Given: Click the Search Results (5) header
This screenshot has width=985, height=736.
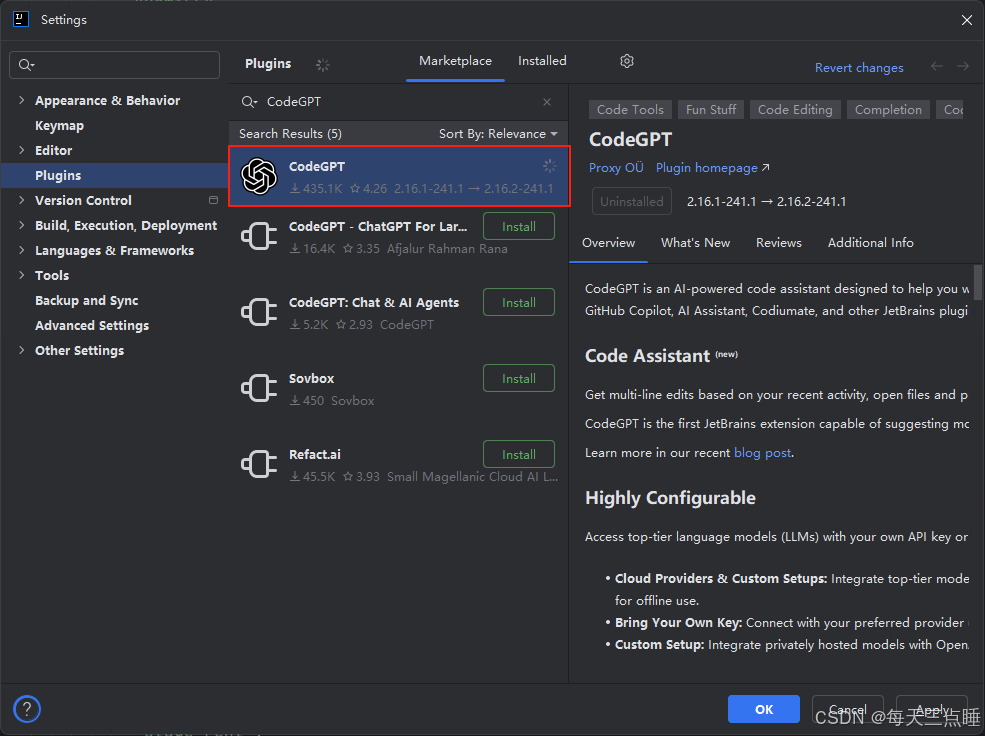Looking at the screenshot, I should click(x=290, y=134).
